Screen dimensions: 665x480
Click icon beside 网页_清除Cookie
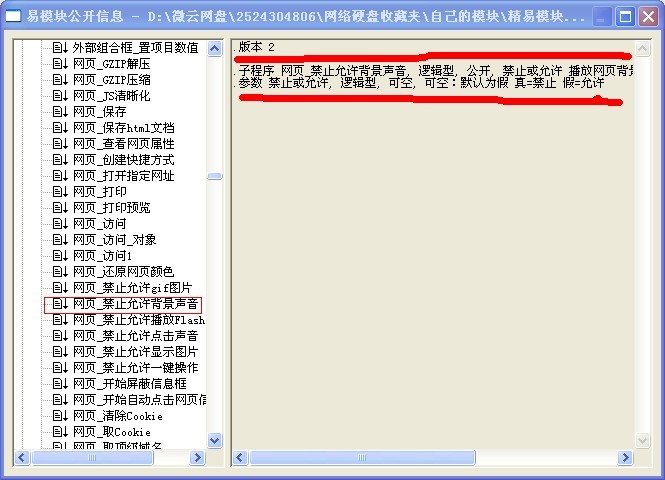pos(60,416)
